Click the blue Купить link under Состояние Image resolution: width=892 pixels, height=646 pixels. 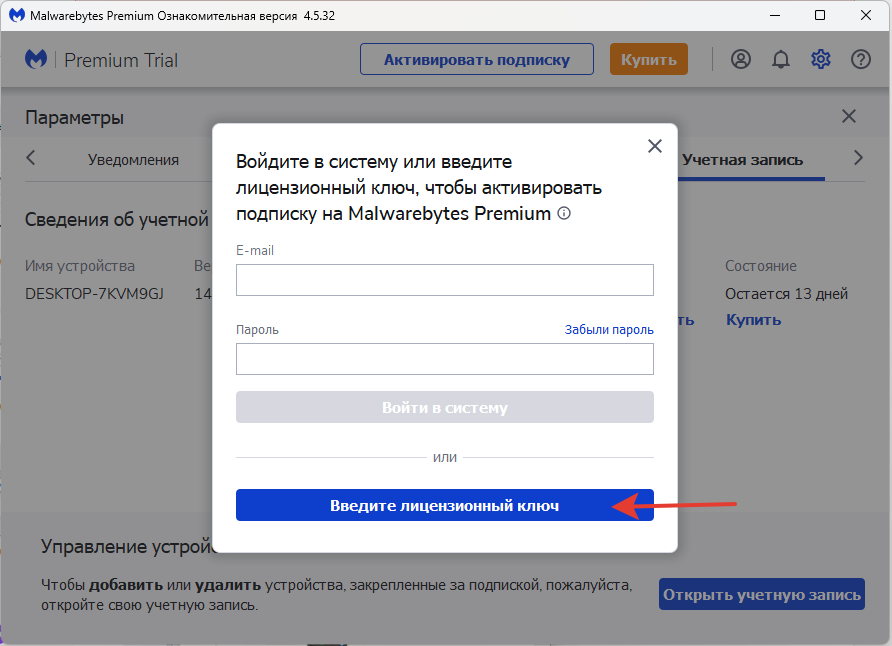(753, 320)
